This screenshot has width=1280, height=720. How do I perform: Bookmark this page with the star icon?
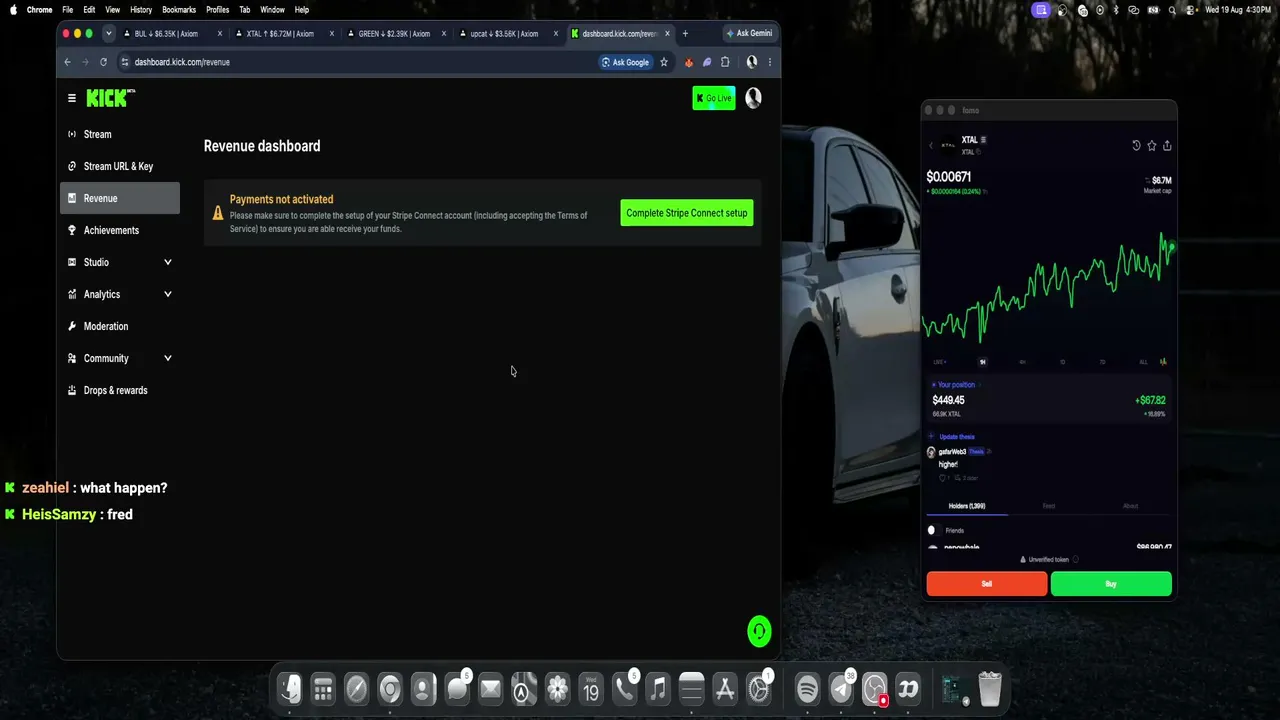click(x=663, y=62)
